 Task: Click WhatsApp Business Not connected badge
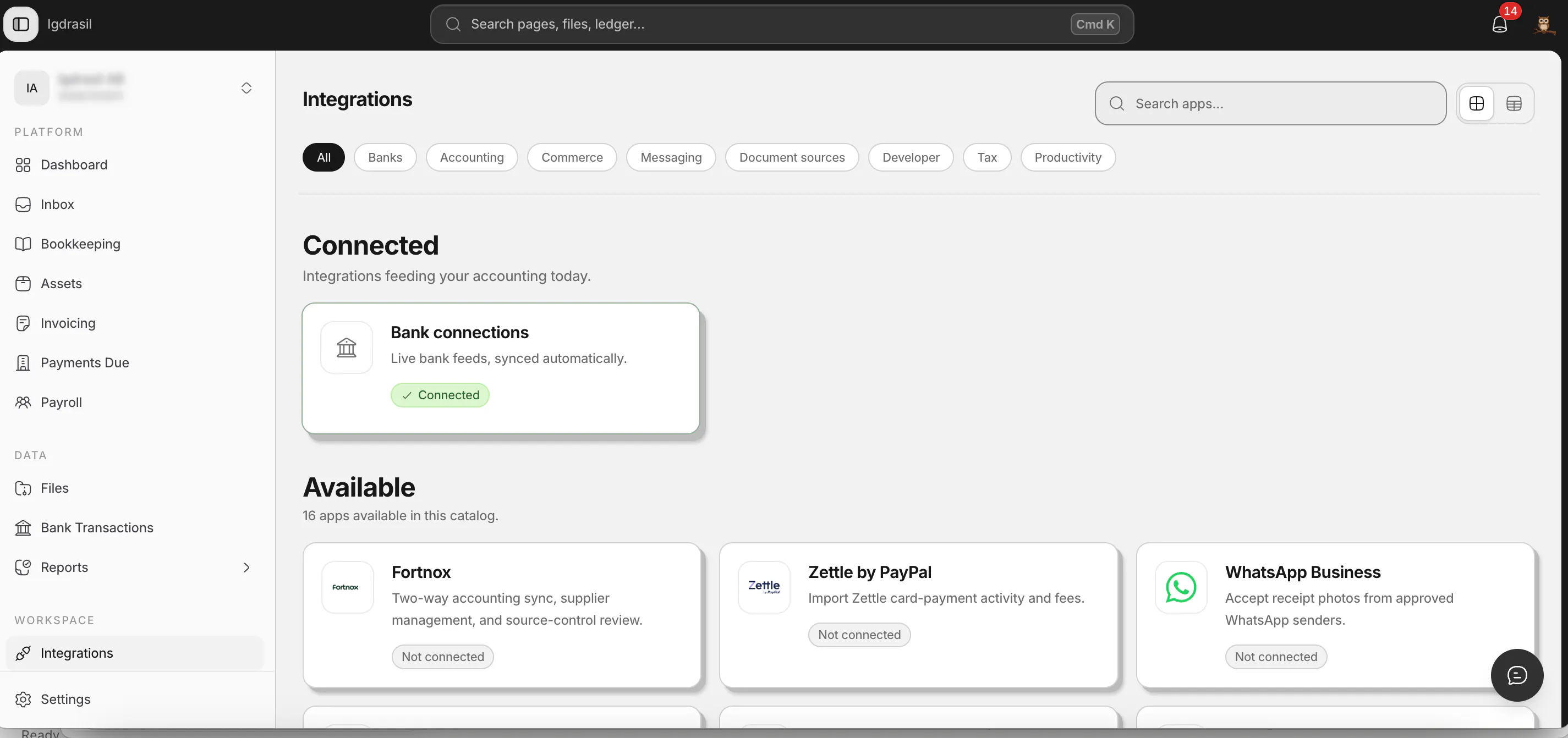pyautogui.click(x=1276, y=657)
